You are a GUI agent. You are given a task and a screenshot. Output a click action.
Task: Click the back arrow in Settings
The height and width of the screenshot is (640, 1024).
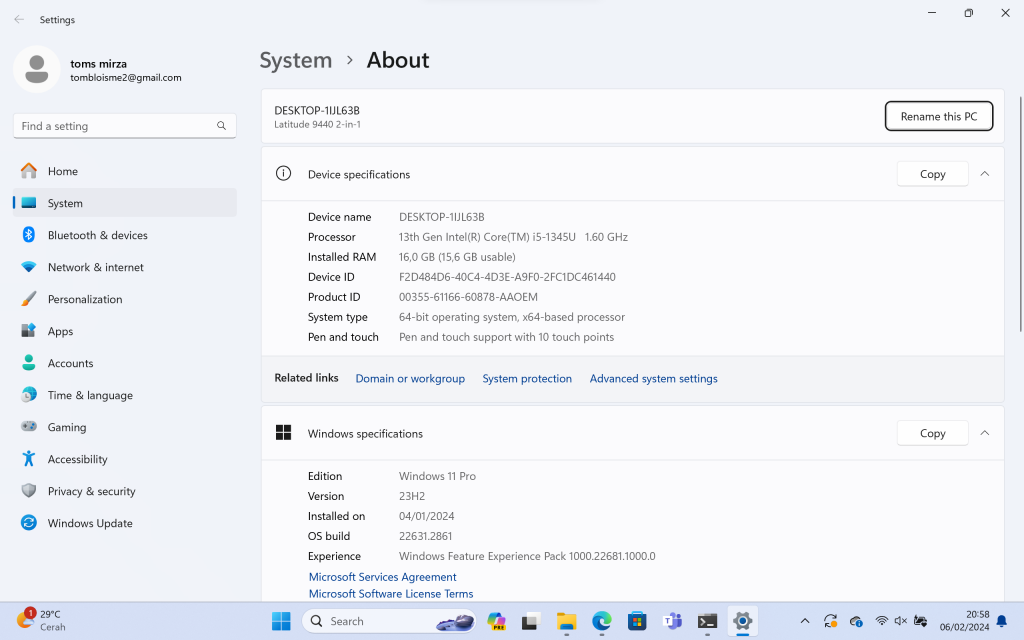tap(19, 20)
